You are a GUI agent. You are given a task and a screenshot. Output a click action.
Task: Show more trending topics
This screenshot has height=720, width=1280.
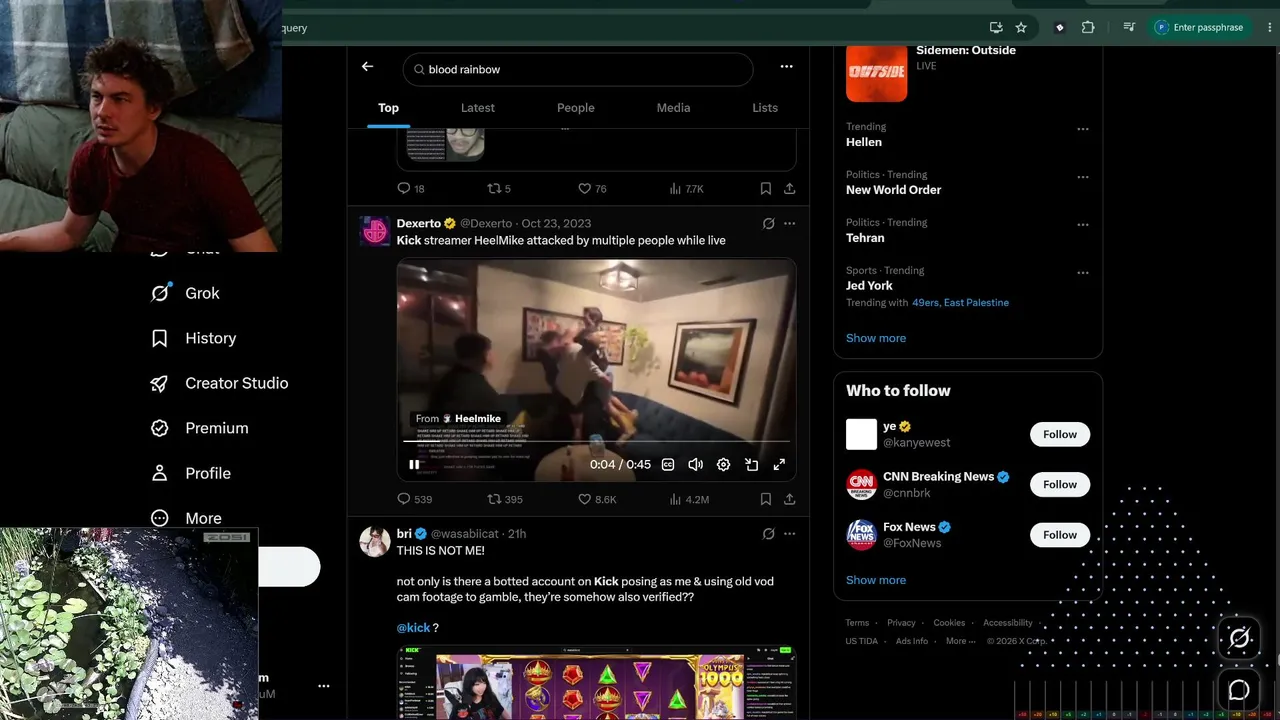(876, 338)
